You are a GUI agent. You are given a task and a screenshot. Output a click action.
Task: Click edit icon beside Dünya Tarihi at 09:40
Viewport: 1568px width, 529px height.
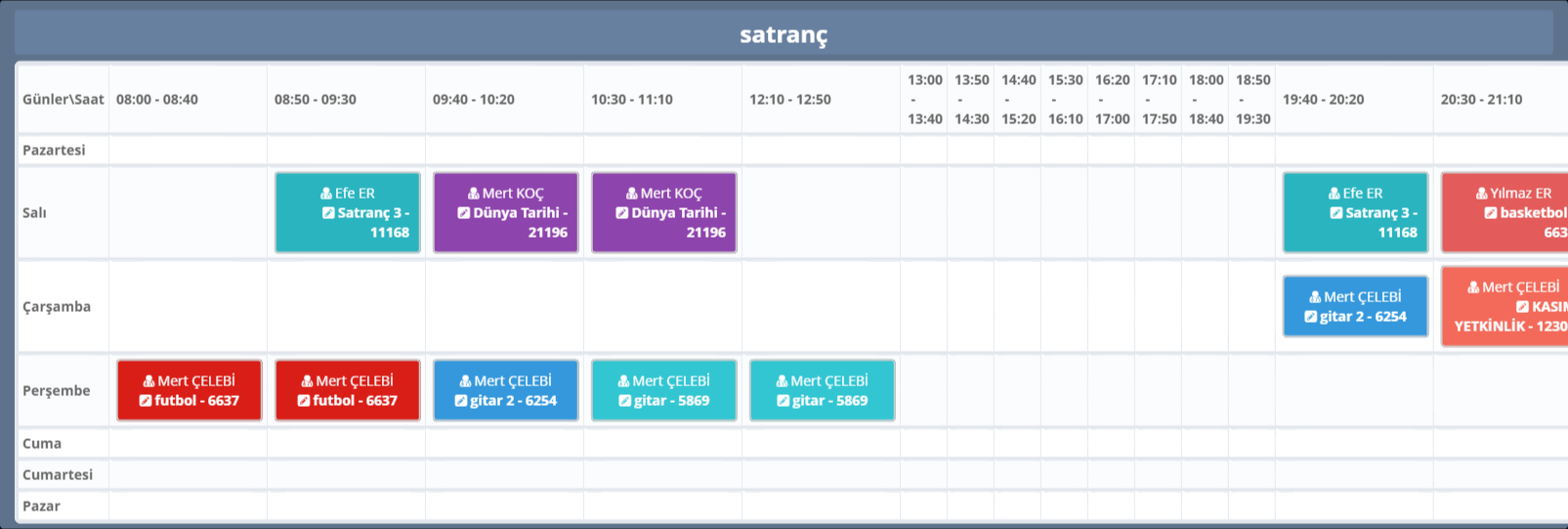point(464,213)
